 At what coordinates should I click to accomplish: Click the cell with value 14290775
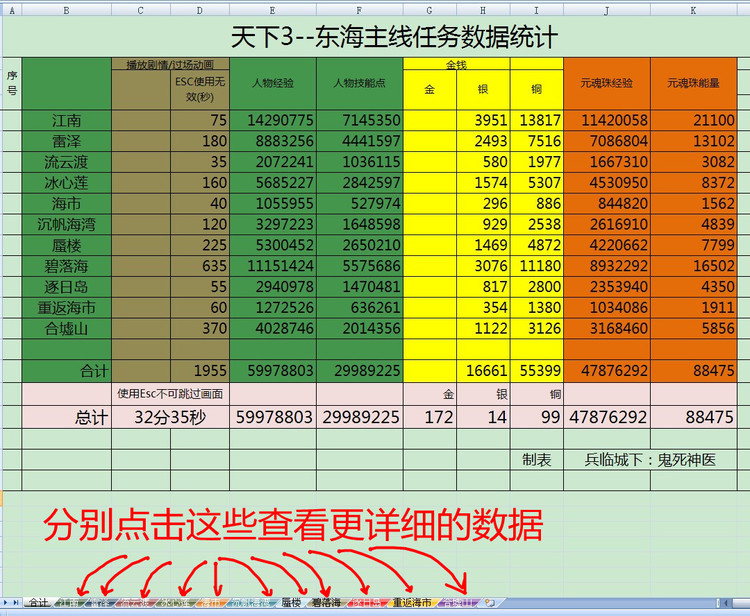pos(273,121)
